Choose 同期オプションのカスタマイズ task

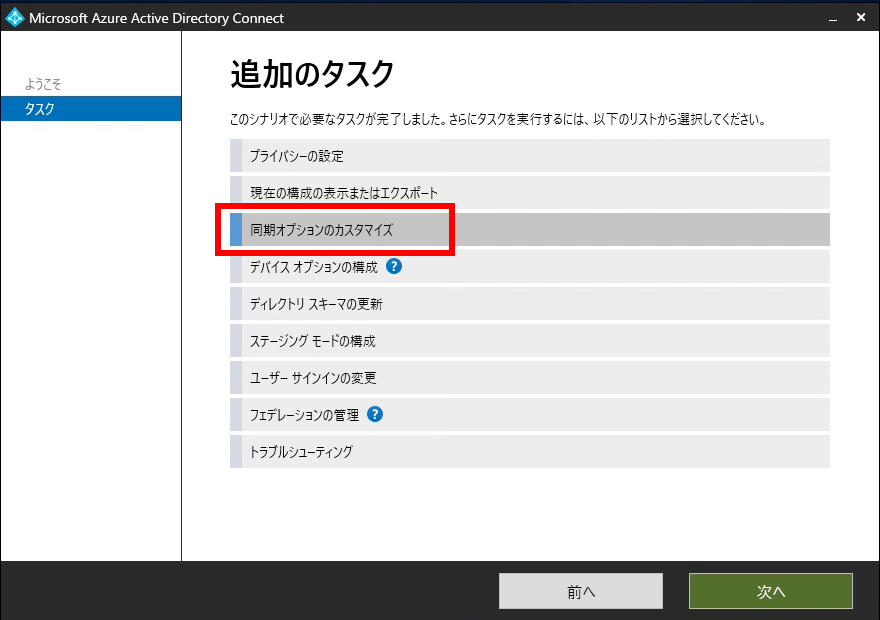tap(530, 229)
